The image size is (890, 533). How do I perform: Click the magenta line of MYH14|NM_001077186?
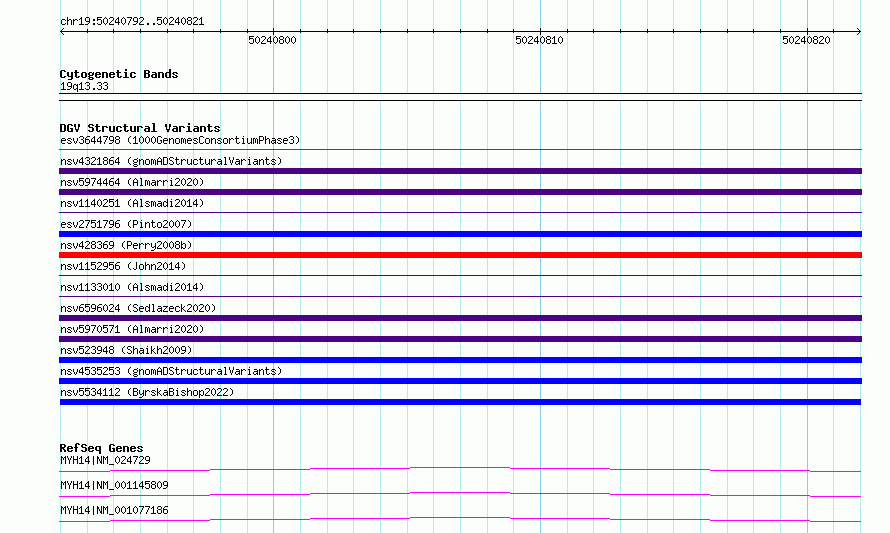coord(460,518)
